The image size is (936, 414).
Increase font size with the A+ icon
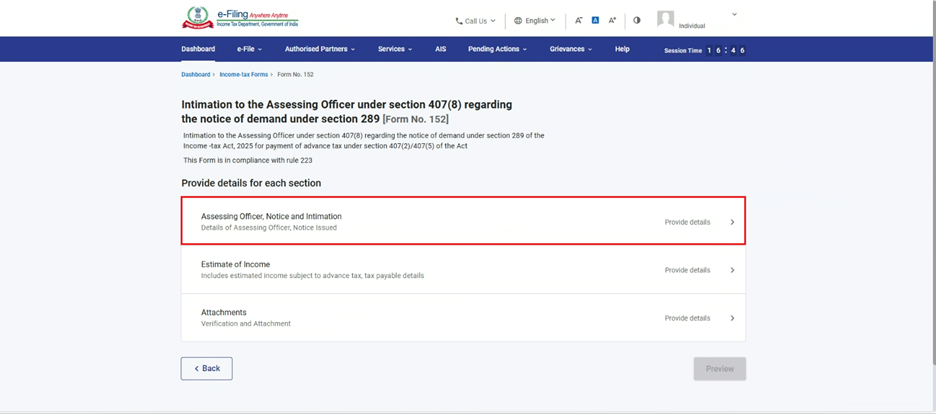612,20
